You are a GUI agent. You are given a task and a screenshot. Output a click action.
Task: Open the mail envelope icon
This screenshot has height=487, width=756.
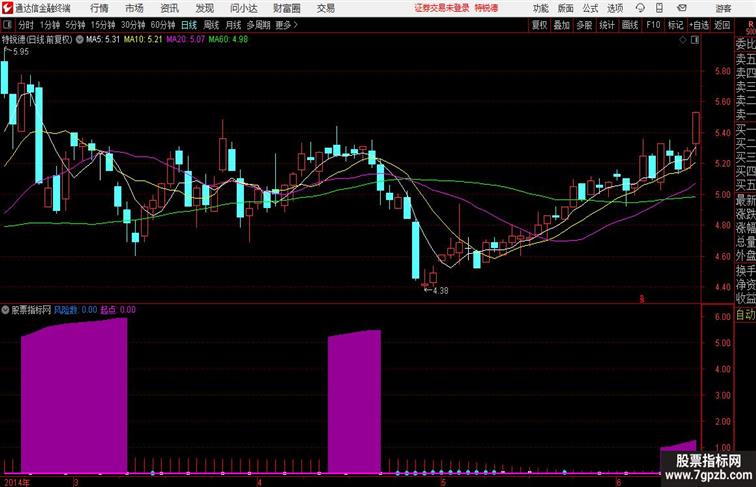click(682, 8)
